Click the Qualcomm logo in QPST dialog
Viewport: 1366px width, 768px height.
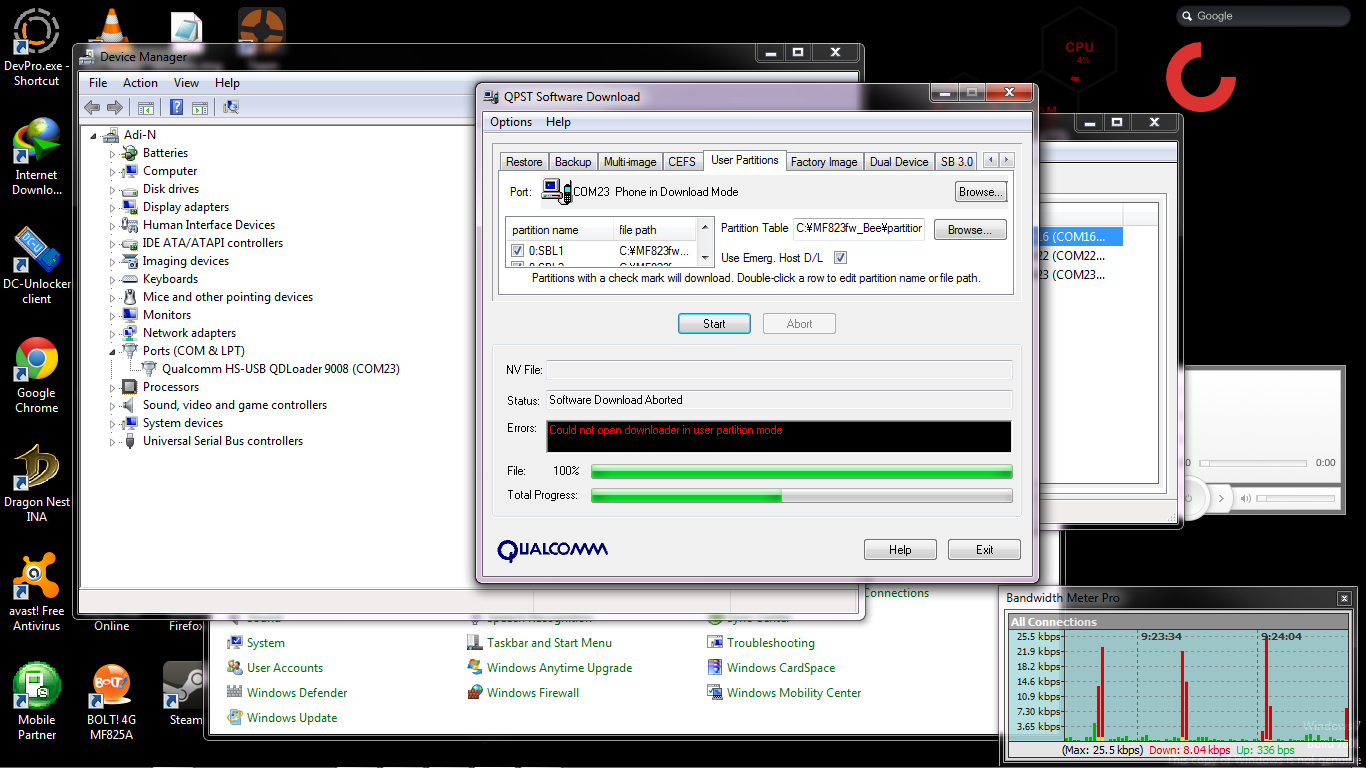click(552, 549)
